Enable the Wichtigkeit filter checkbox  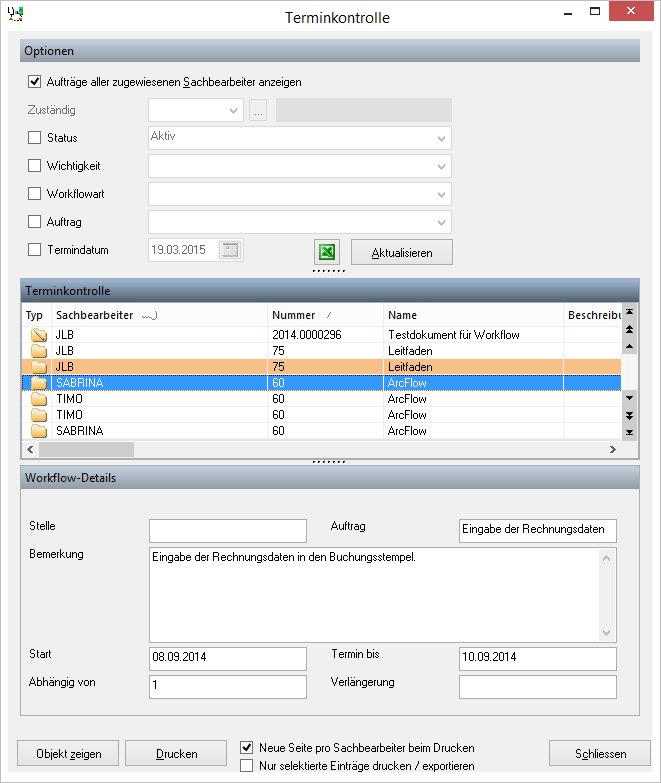(34, 165)
